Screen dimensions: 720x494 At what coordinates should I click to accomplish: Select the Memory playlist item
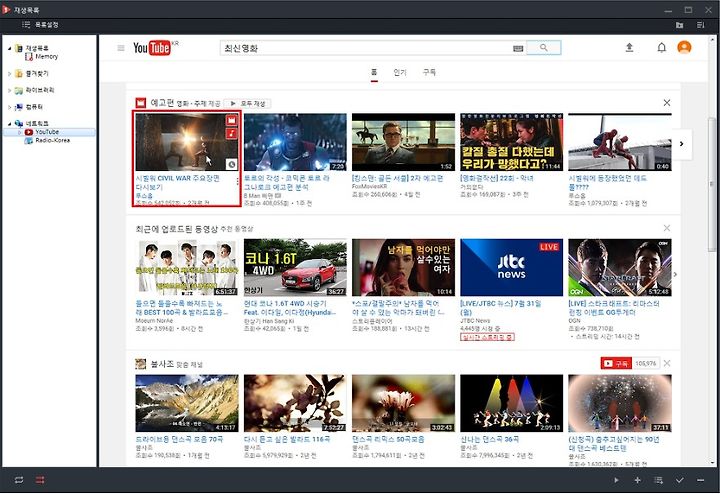coord(42,56)
